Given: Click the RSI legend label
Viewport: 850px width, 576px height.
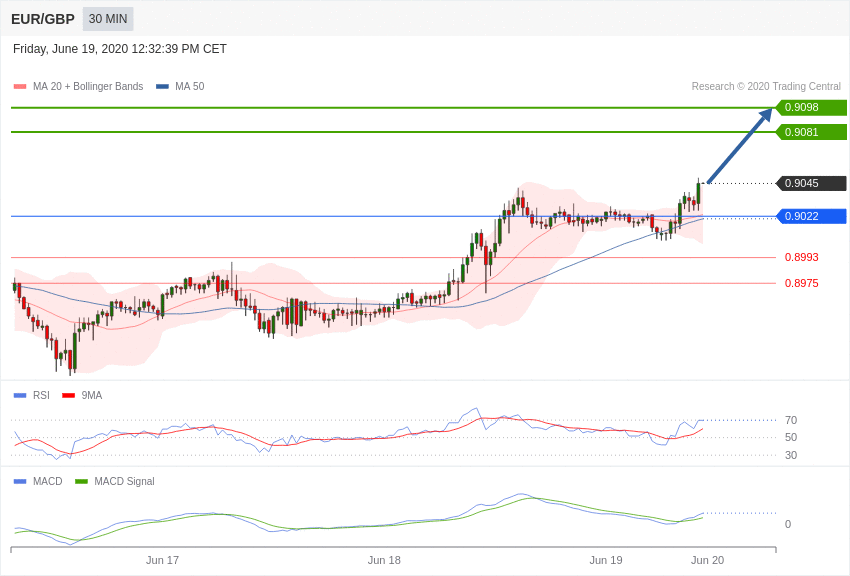Looking at the screenshot, I should click(41, 396).
